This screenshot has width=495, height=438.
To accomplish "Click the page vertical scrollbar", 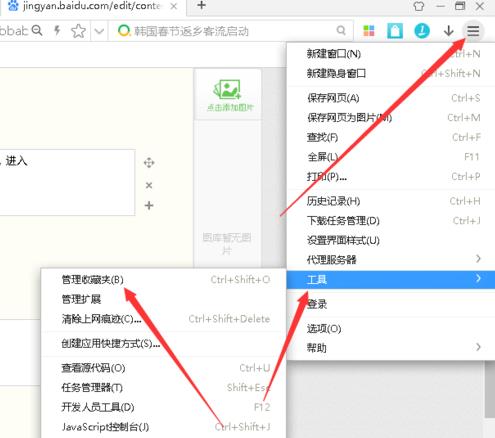I will pyautogui.click(x=489, y=389).
